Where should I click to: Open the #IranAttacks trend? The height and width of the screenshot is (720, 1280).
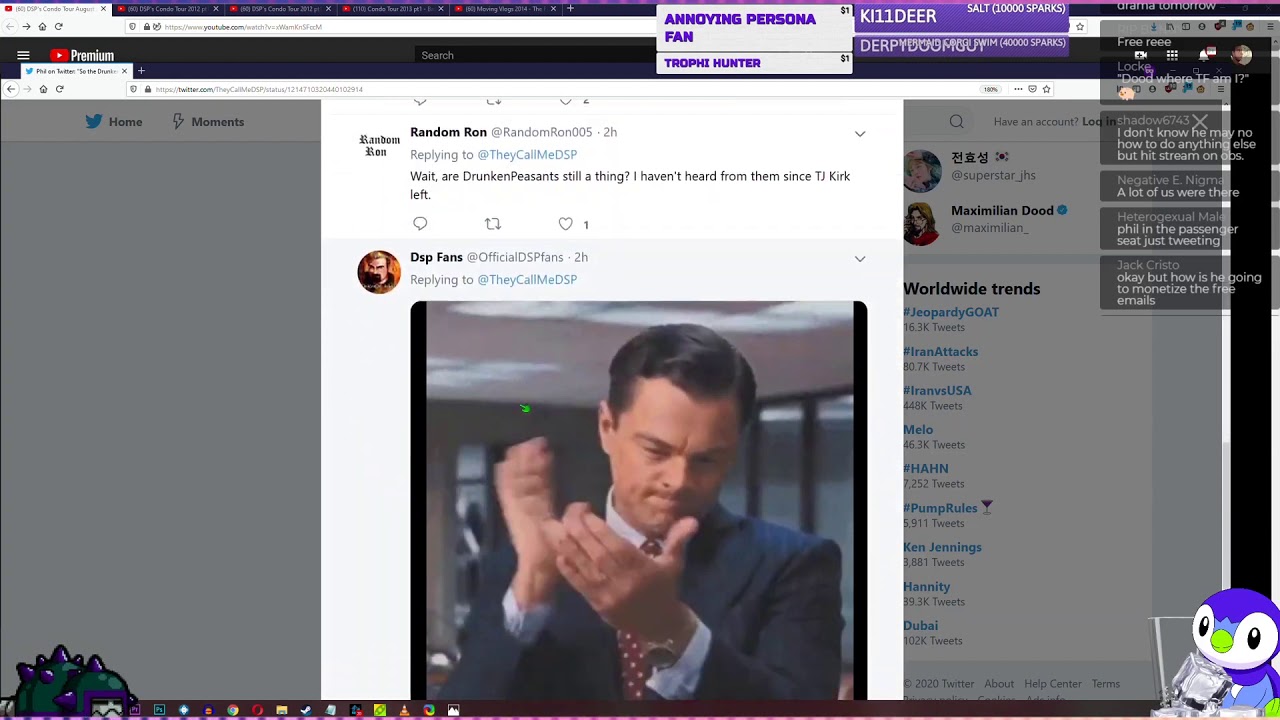point(941,352)
